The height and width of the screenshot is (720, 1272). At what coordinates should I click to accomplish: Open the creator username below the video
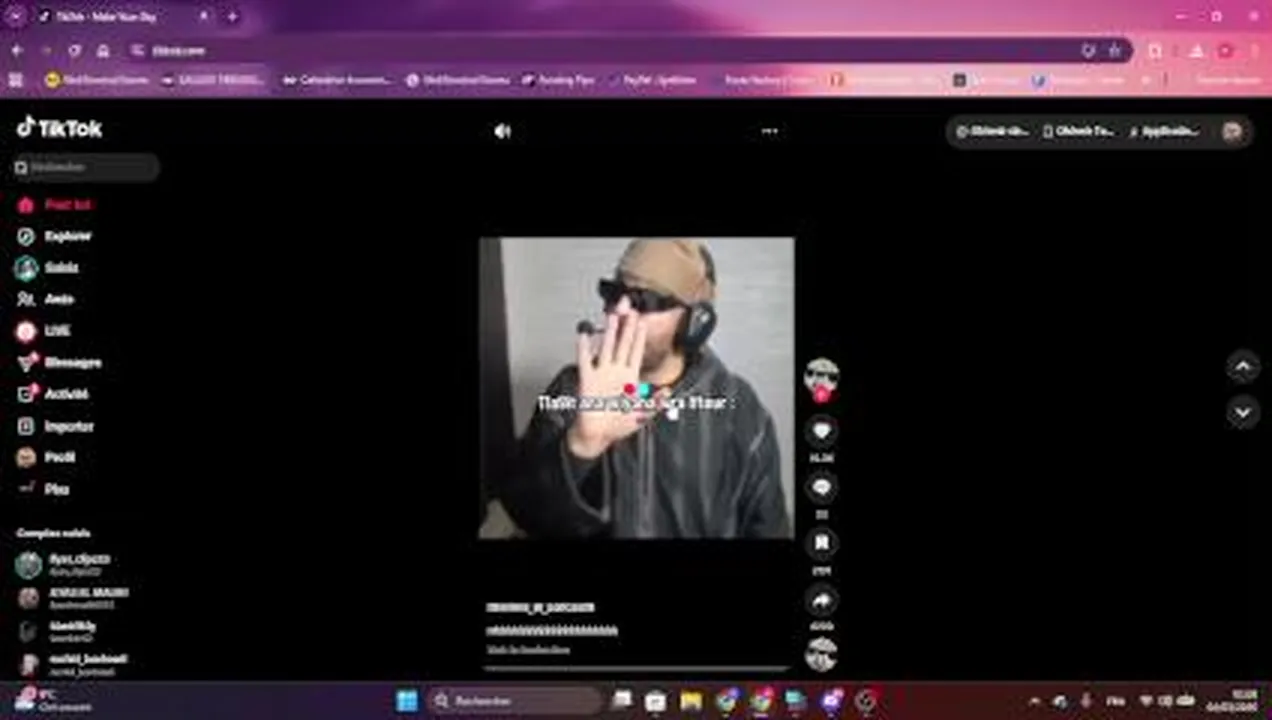(x=540, y=607)
